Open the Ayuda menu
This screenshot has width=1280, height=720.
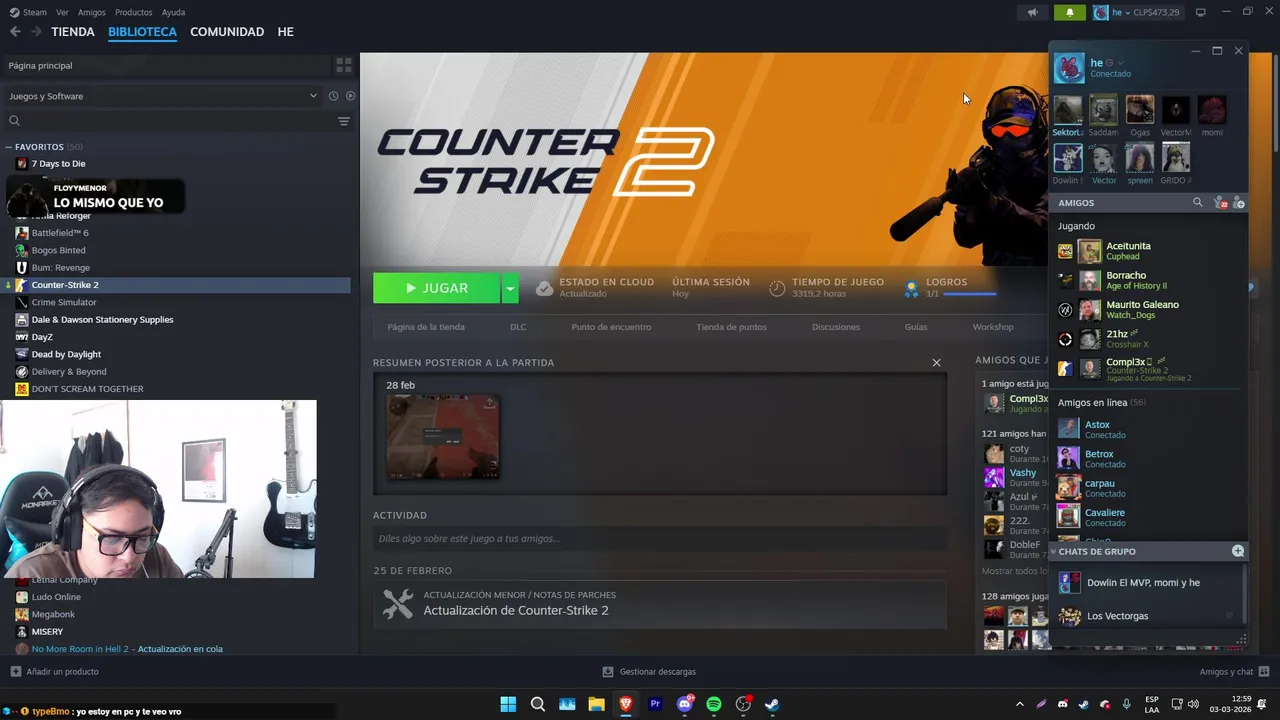(173, 12)
